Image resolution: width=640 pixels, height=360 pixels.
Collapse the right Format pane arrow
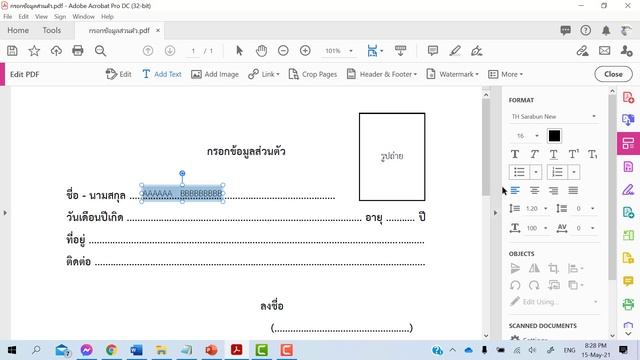pyautogui.click(x=496, y=213)
